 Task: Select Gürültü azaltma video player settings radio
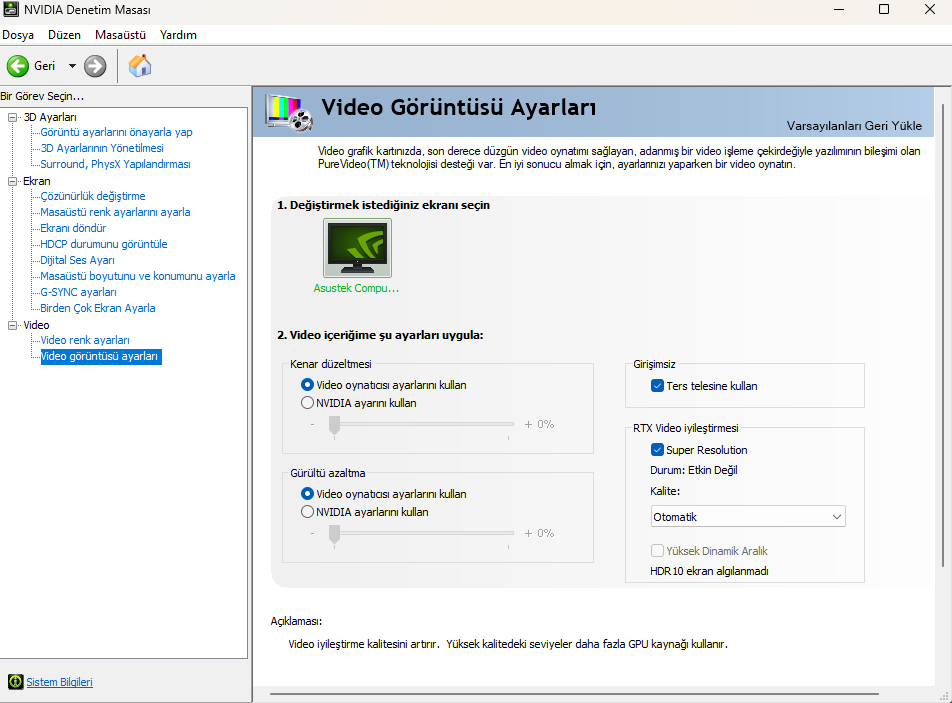(307, 494)
